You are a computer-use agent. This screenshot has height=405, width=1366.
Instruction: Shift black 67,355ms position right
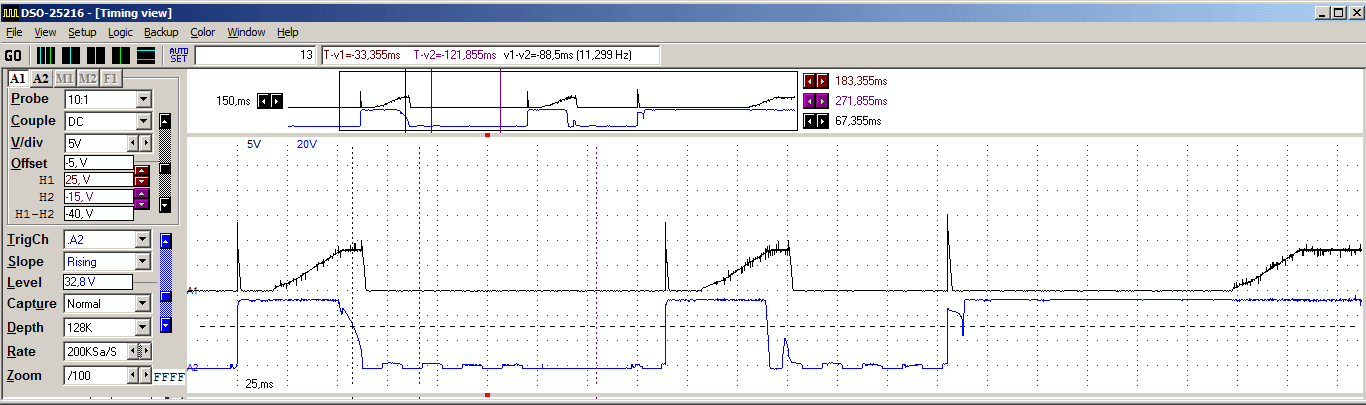pyautogui.click(x=823, y=121)
